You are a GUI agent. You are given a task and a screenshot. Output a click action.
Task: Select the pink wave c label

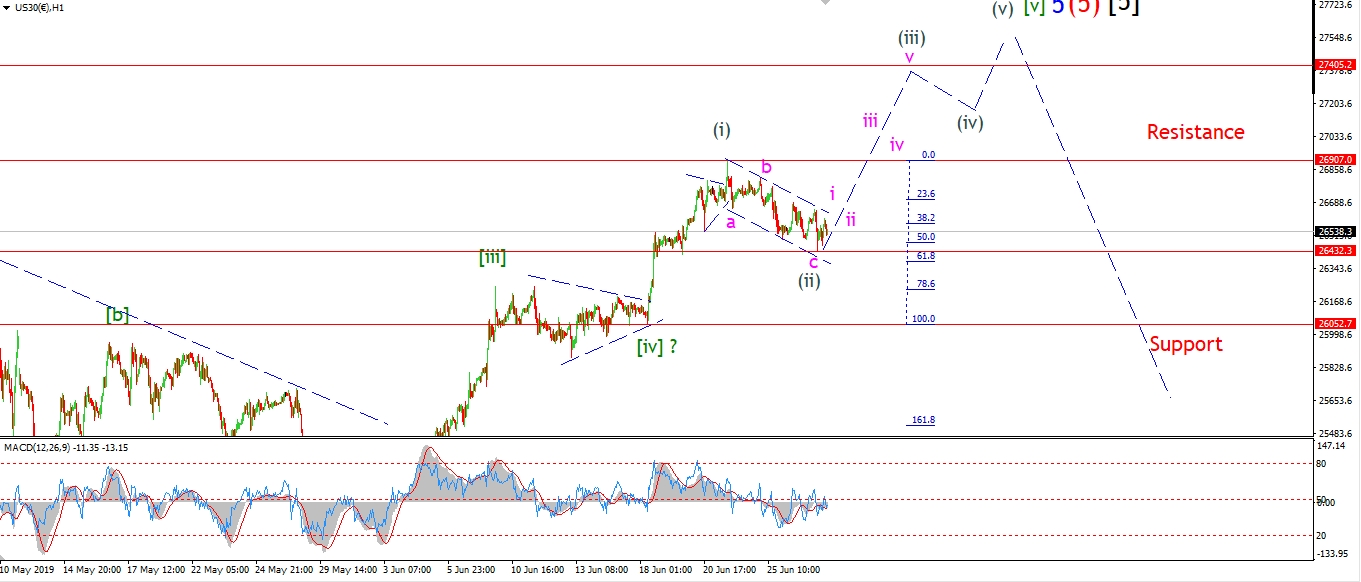[x=813, y=262]
